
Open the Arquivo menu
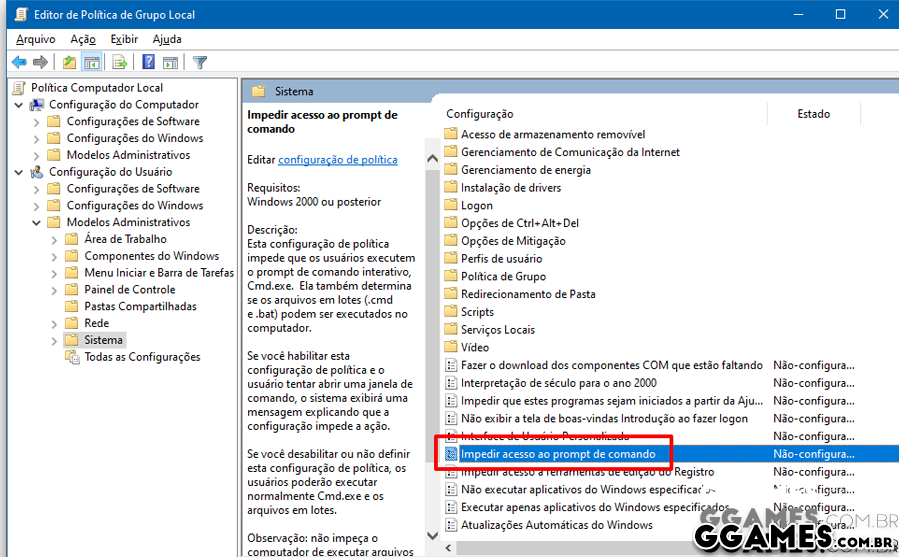tap(35, 39)
